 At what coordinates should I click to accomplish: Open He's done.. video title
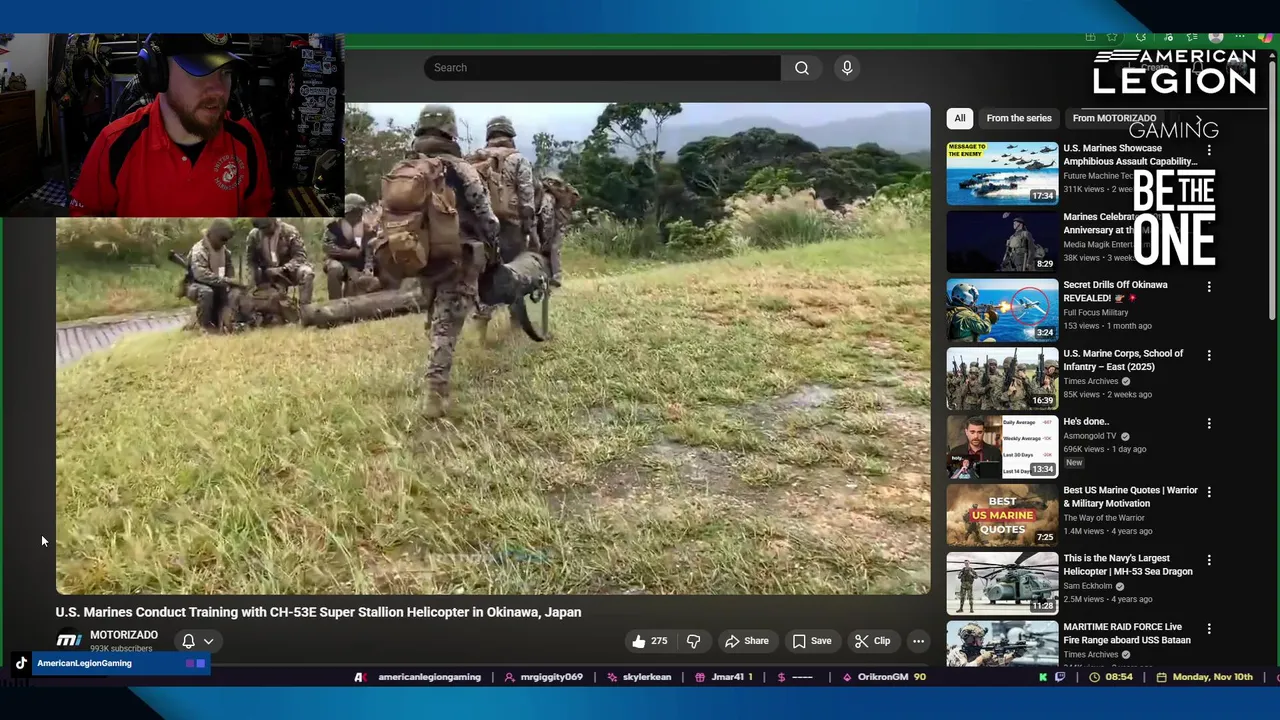(1086, 422)
